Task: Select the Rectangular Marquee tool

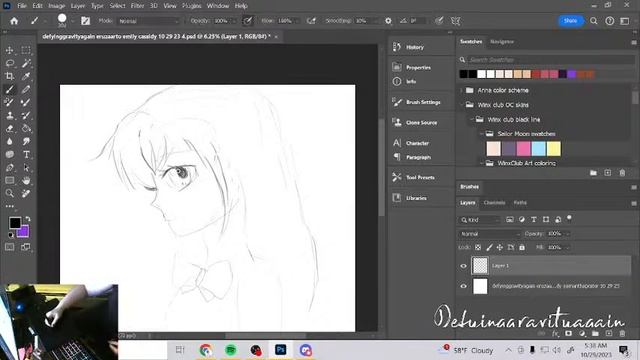Action: 26,50
